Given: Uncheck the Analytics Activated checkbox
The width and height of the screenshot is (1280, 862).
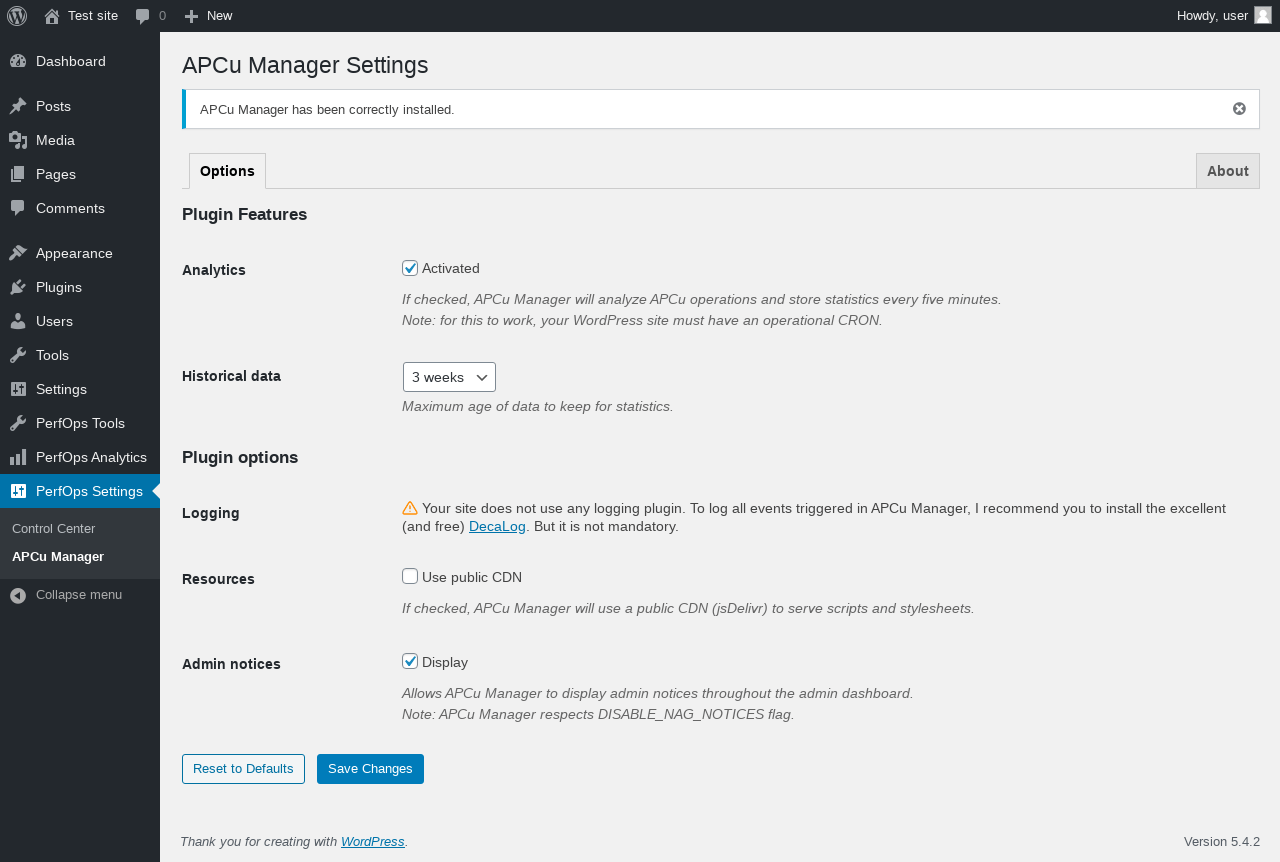Looking at the screenshot, I should tap(410, 268).
